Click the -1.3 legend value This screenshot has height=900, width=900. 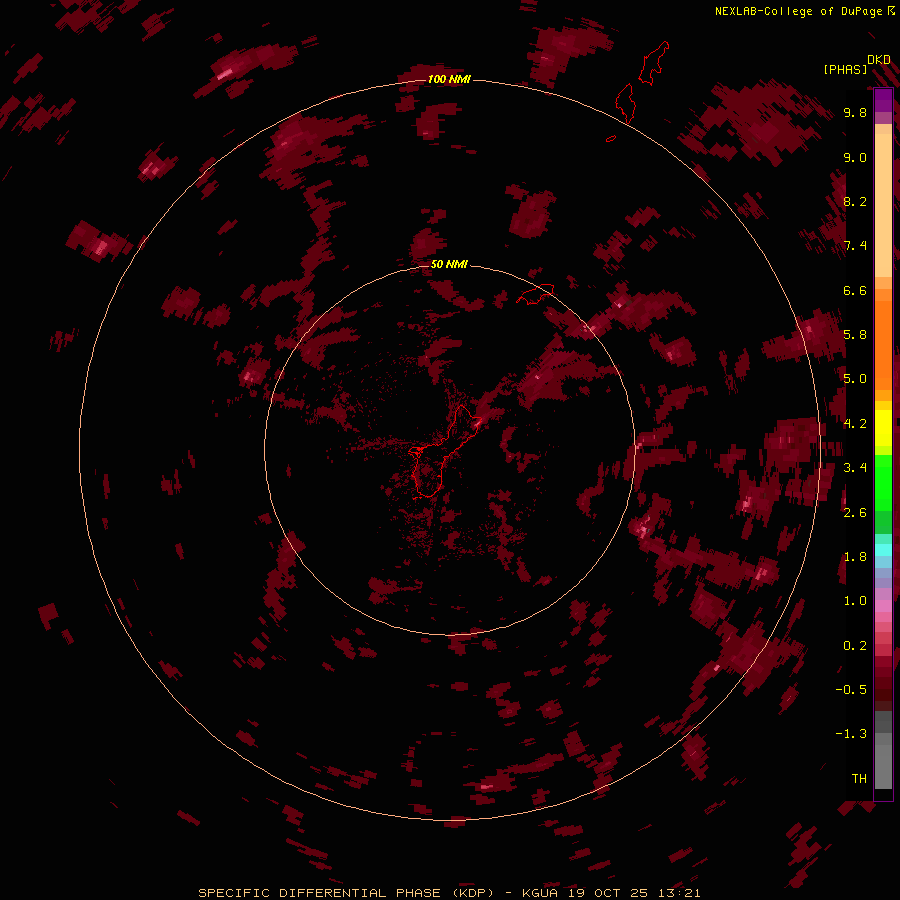coord(851,734)
